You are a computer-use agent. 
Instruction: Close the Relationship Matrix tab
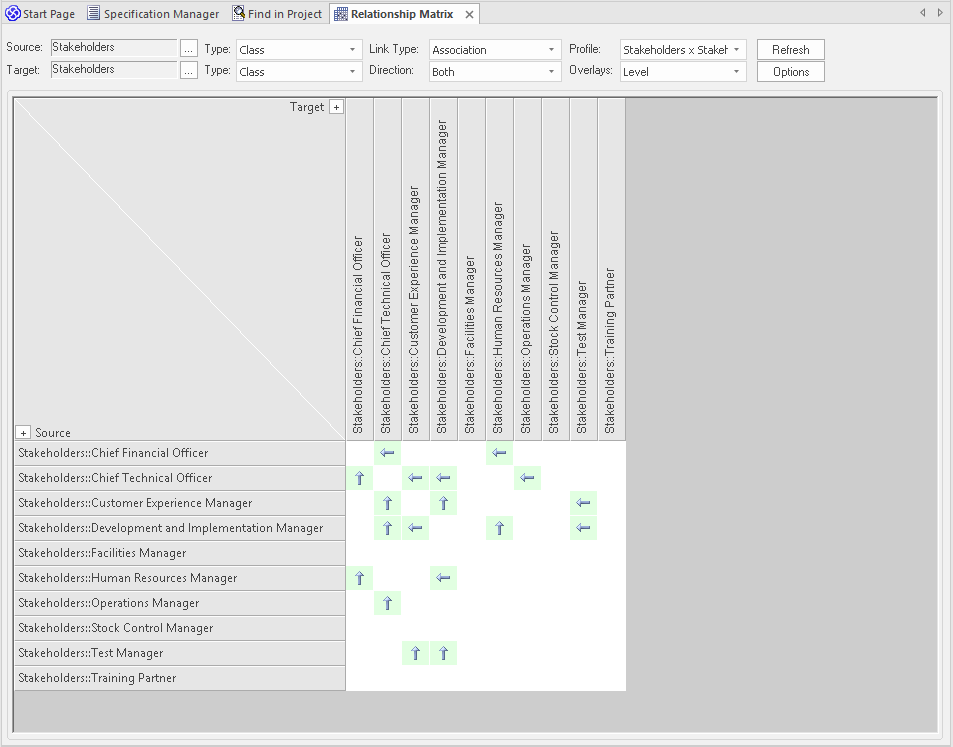click(x=470, y=14)
